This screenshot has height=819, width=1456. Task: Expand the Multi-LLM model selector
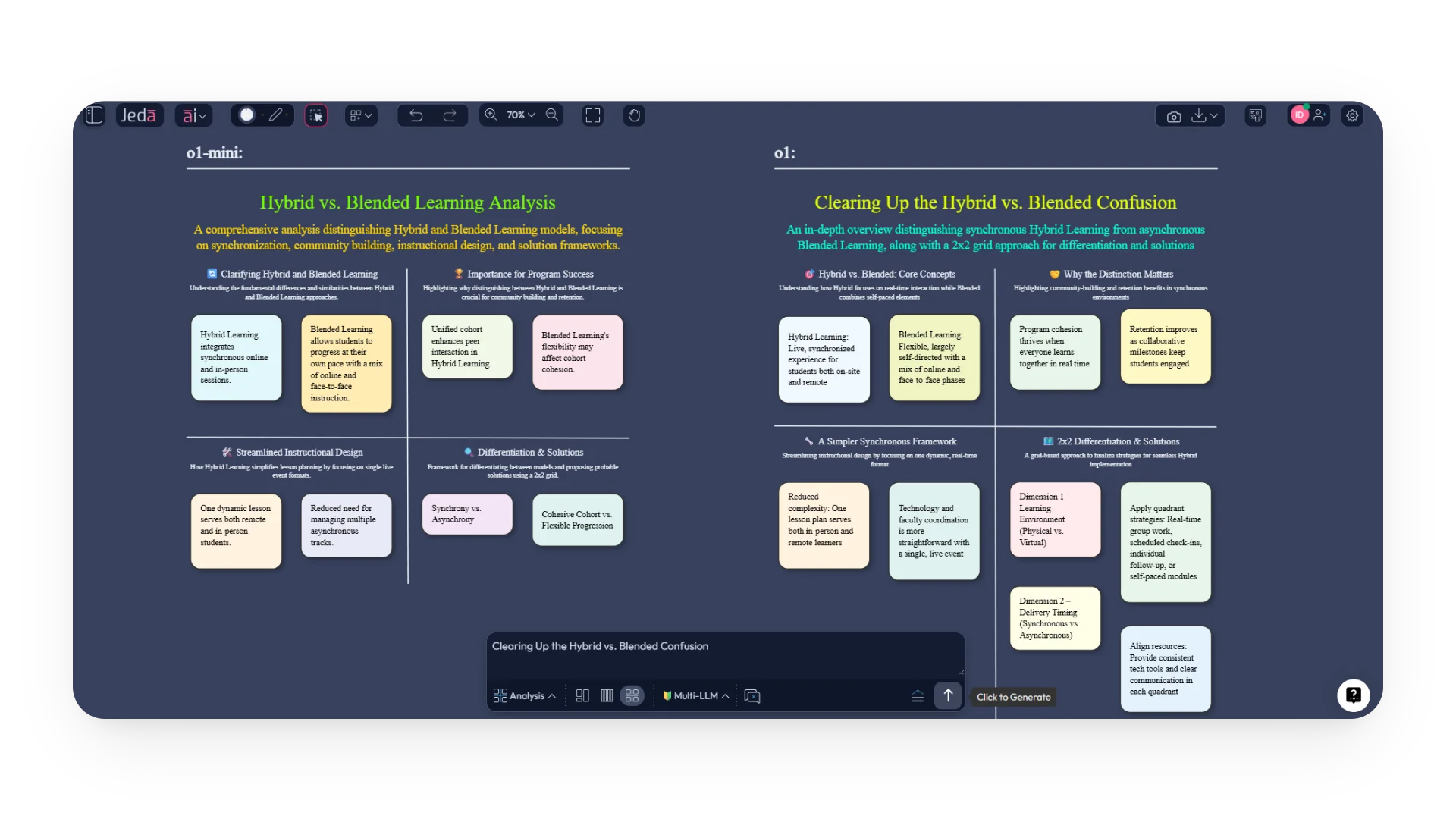pyautogui.click(x=695, y=695)
